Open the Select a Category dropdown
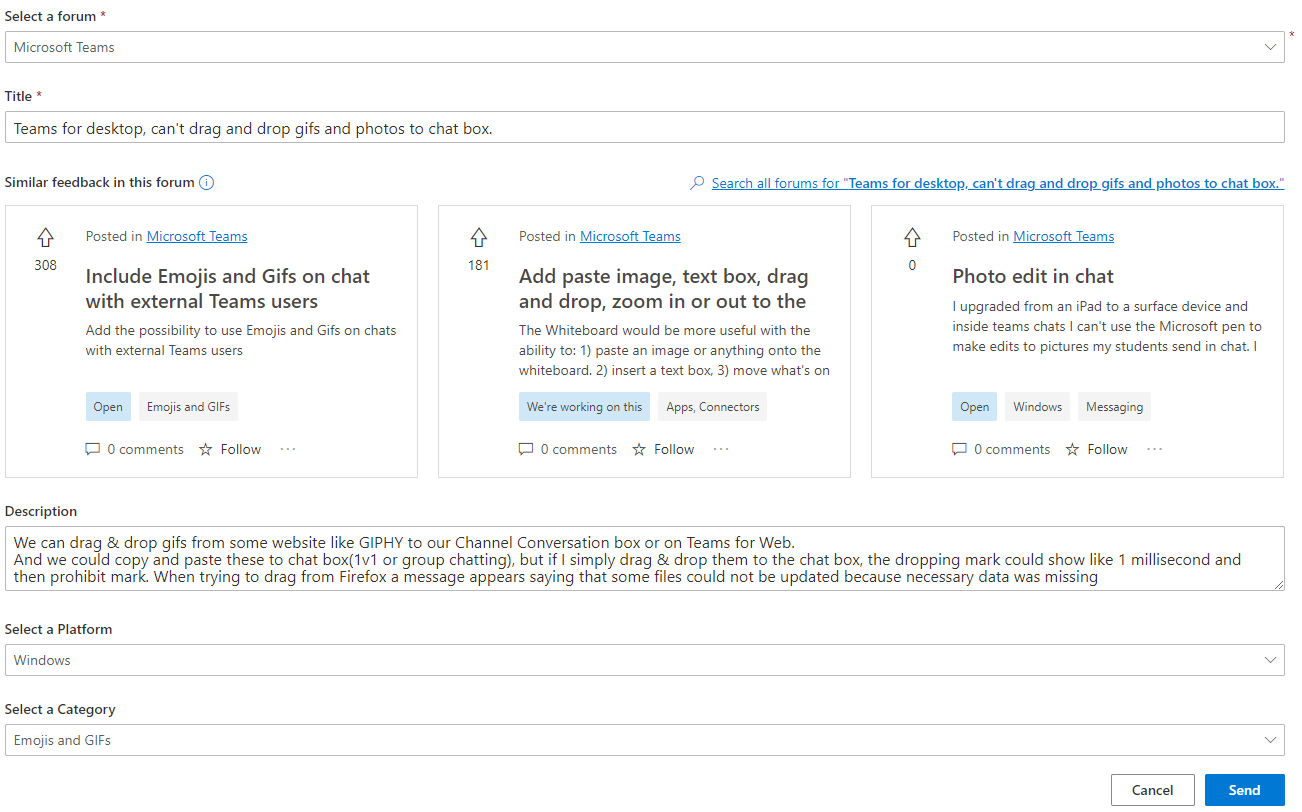 pyautogui.click(x=645, y=740)
